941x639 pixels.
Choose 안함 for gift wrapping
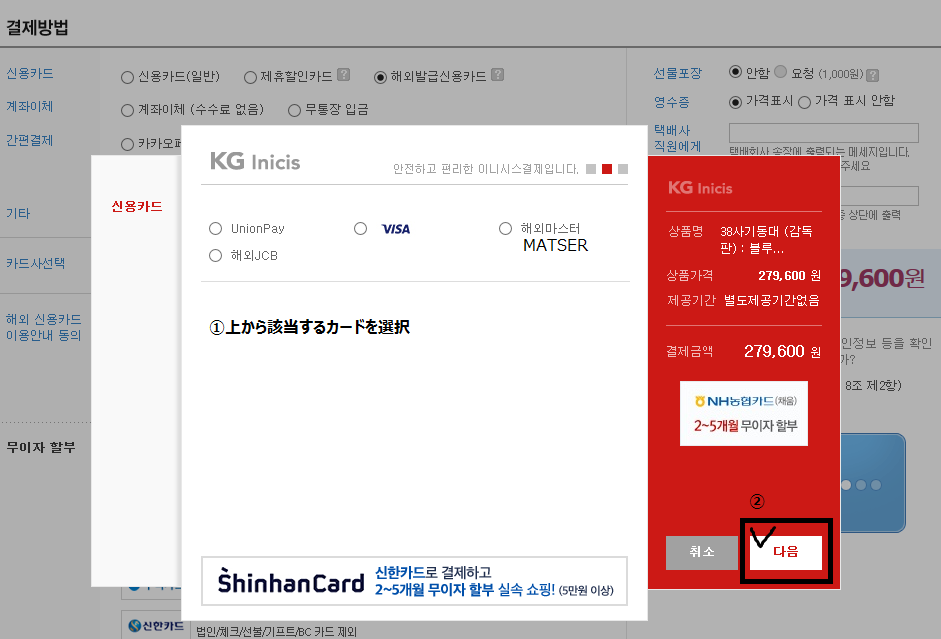pos(735,72)
